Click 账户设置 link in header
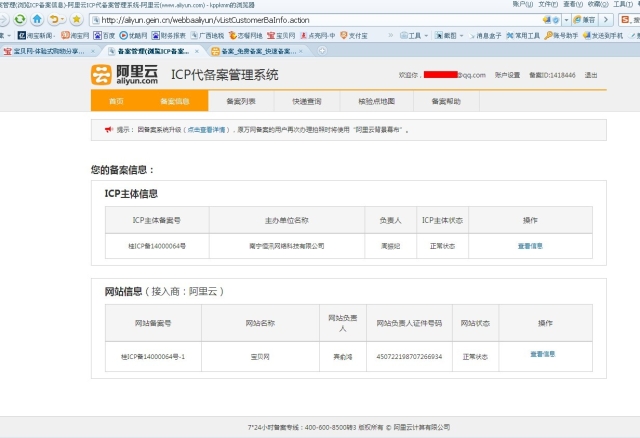 [x=507, y=75]
